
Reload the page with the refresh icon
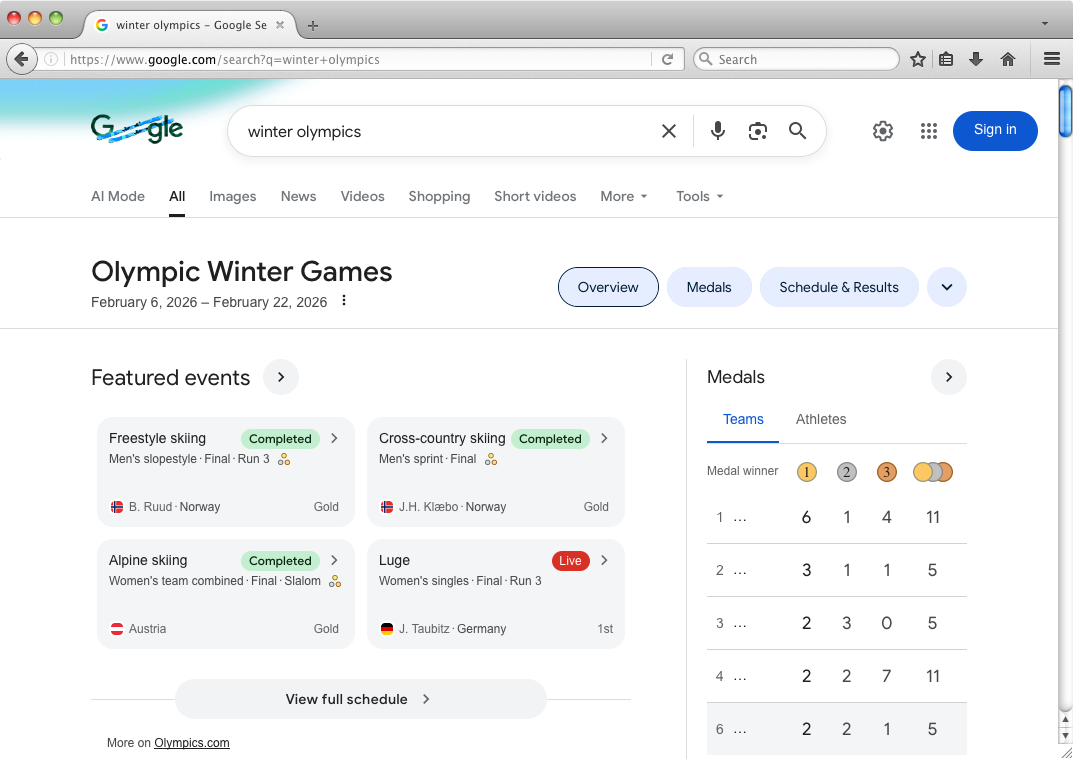tap(668, 60)
